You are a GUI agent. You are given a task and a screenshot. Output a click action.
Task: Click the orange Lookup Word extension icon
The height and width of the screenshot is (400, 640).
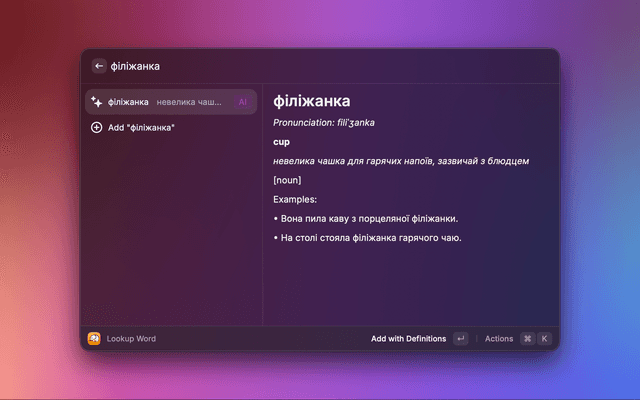94,338
